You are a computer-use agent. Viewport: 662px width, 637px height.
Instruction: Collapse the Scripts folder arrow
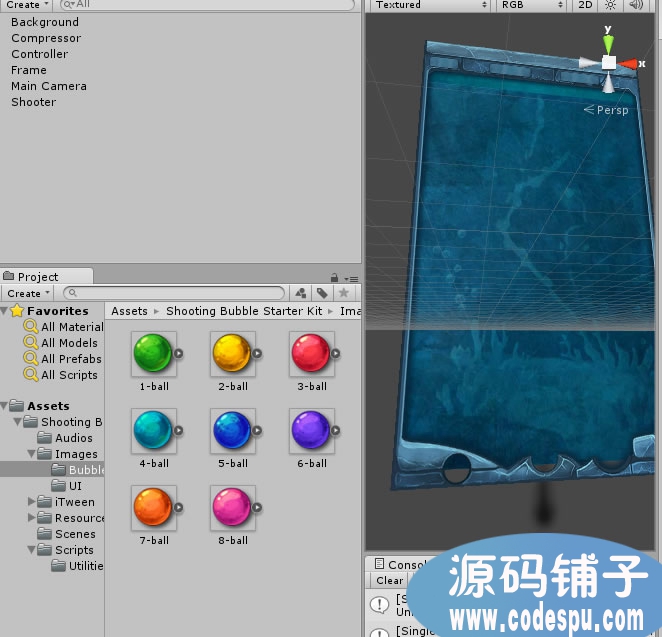[x=32, y=550]
